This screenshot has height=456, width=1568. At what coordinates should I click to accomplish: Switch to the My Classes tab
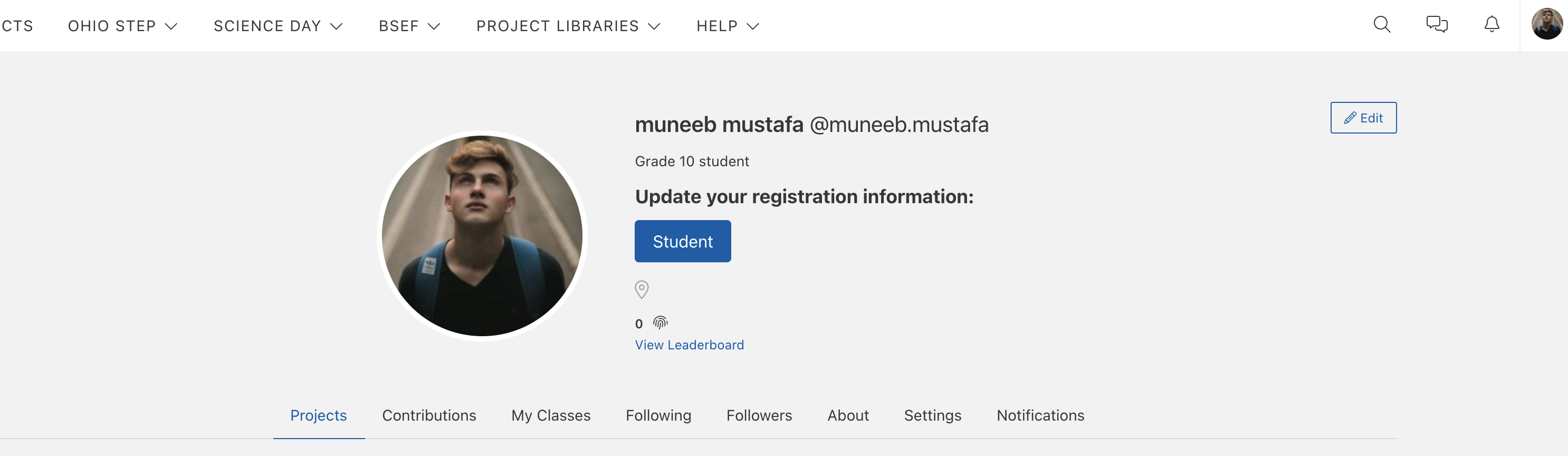(550, 415)
